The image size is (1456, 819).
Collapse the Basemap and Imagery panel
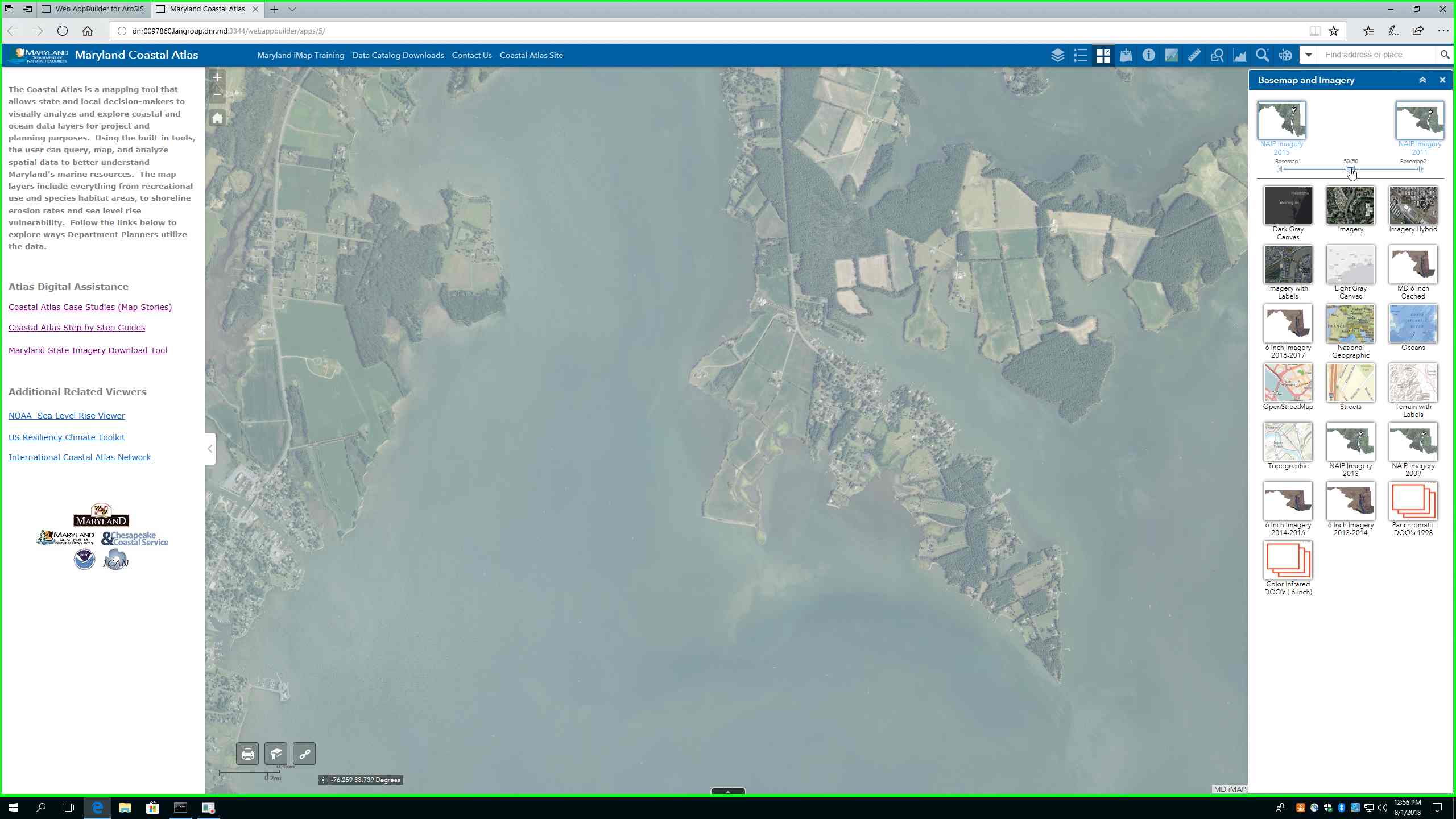pyautogui.click(x=1422, y=80)
